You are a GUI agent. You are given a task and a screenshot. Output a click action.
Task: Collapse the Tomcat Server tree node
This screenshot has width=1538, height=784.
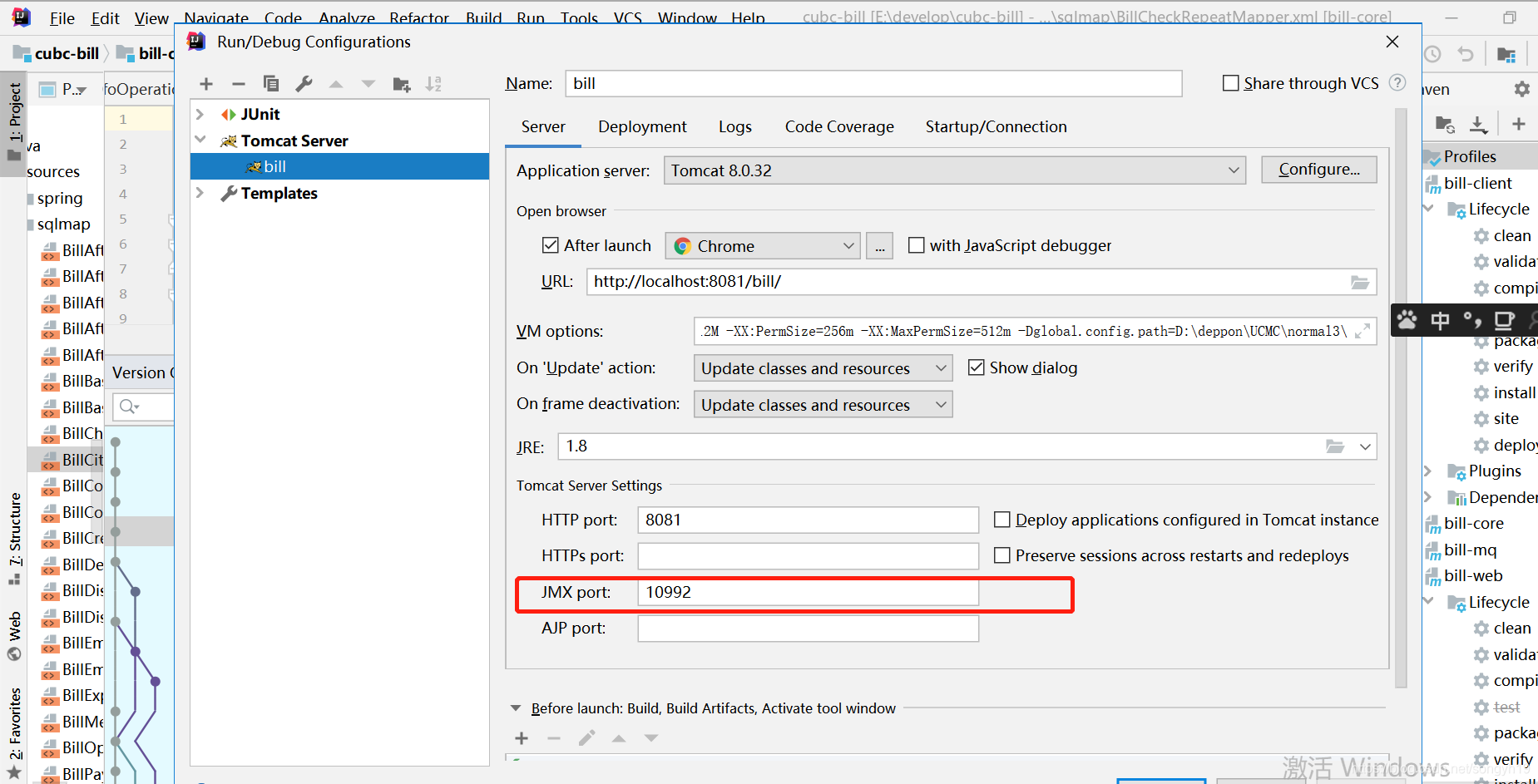[200, 140]
